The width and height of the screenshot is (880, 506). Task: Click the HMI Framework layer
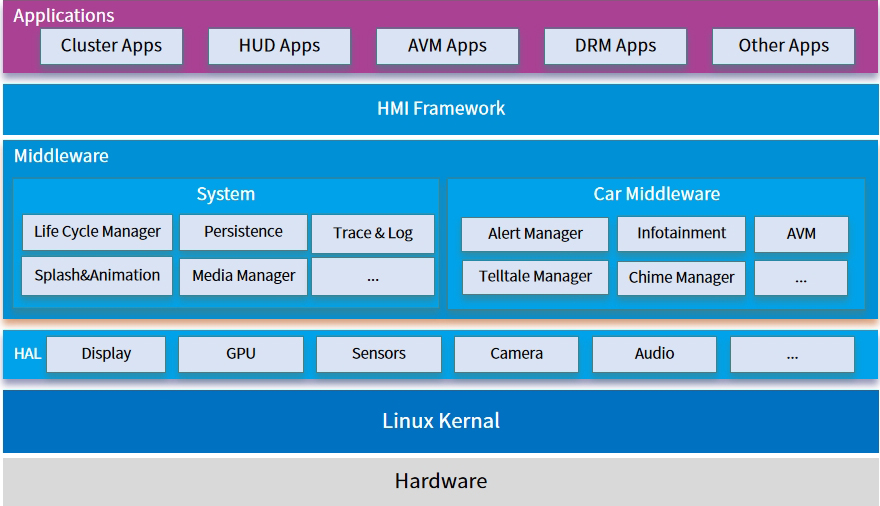[441, 109]
